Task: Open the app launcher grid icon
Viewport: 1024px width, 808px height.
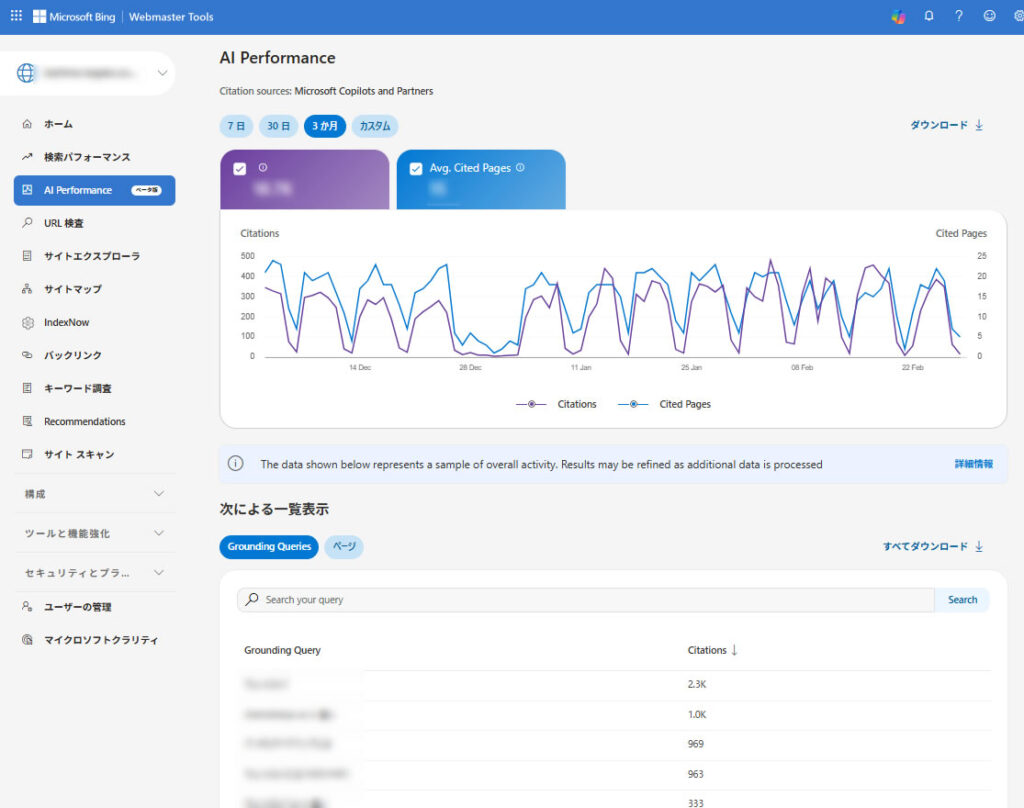Action: click(x=16, y=16)
